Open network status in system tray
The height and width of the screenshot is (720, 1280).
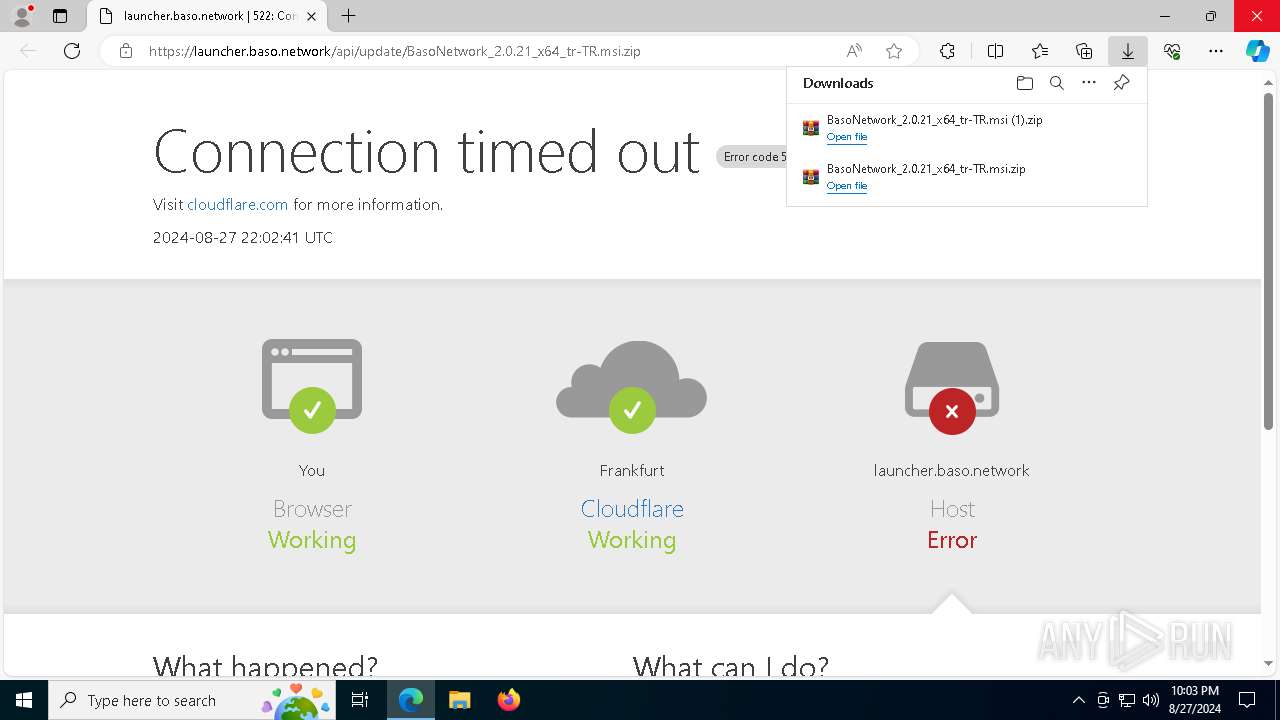click(1127, 700)
